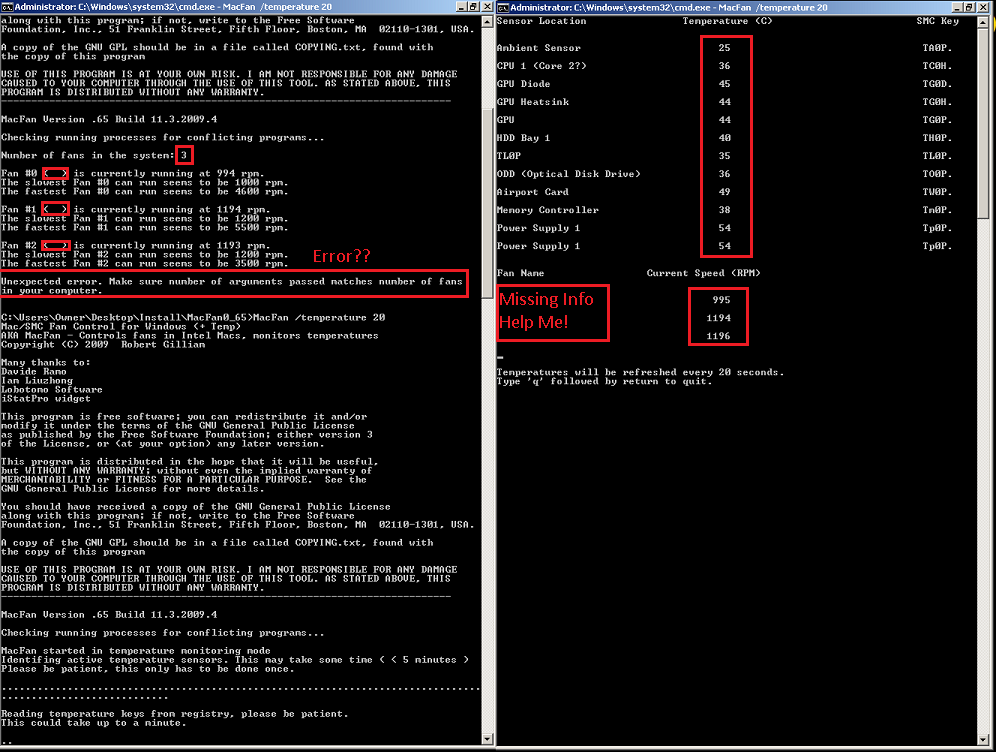Click the 'Fan Name' header
This screenshot has height=752, width=996.
(520, 273)
